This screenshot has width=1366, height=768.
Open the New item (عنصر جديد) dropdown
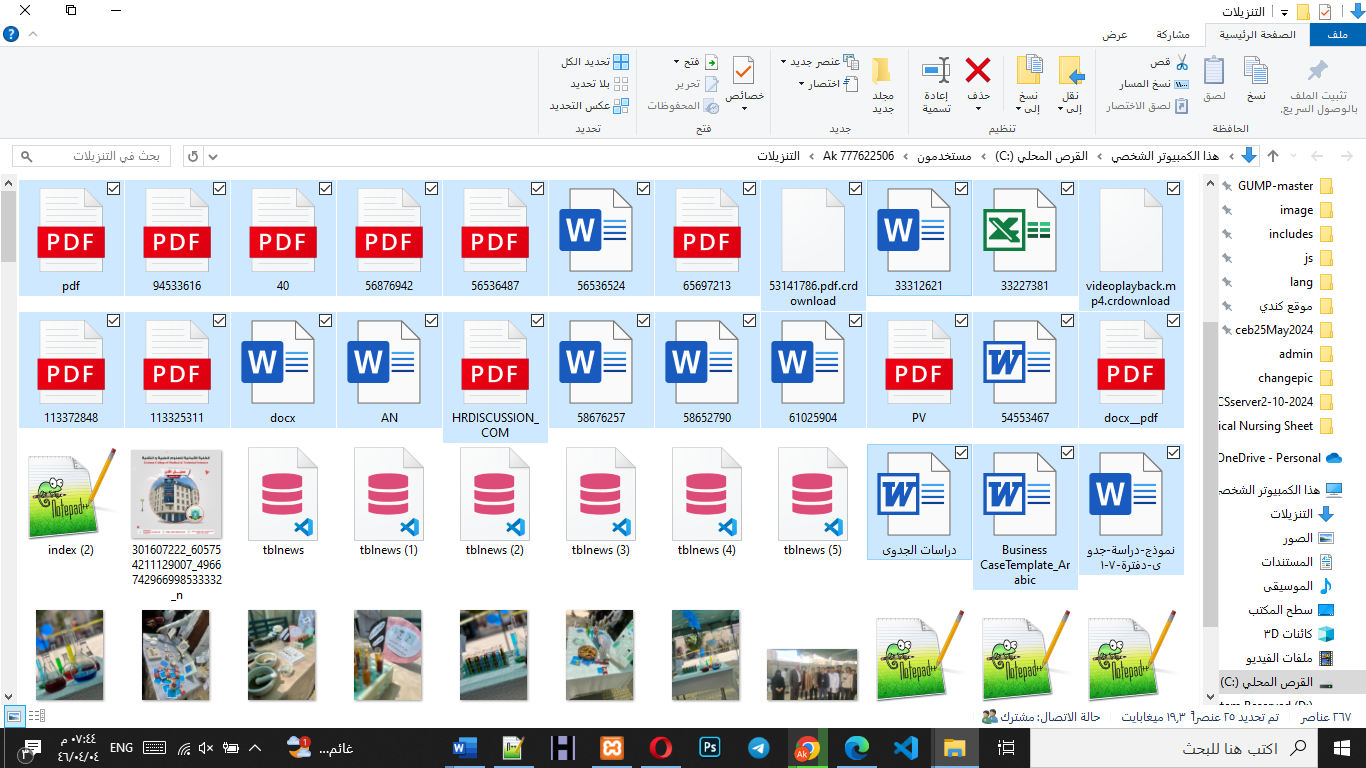tap(817, 62)
